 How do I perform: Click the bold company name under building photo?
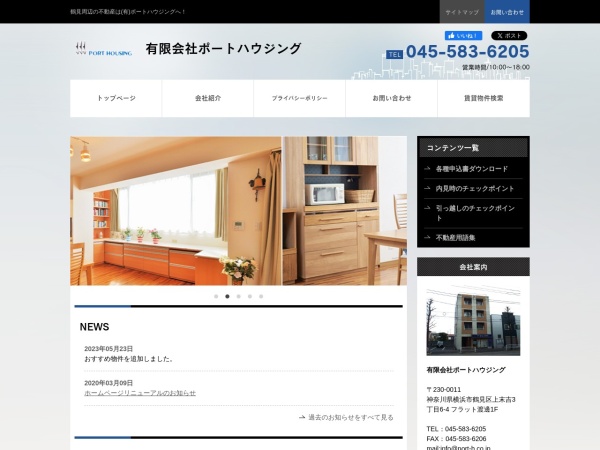click(466, 370)
